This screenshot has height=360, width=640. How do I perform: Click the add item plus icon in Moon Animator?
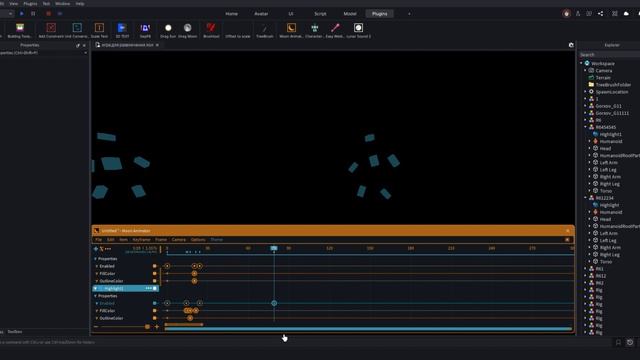coord(96,249)
